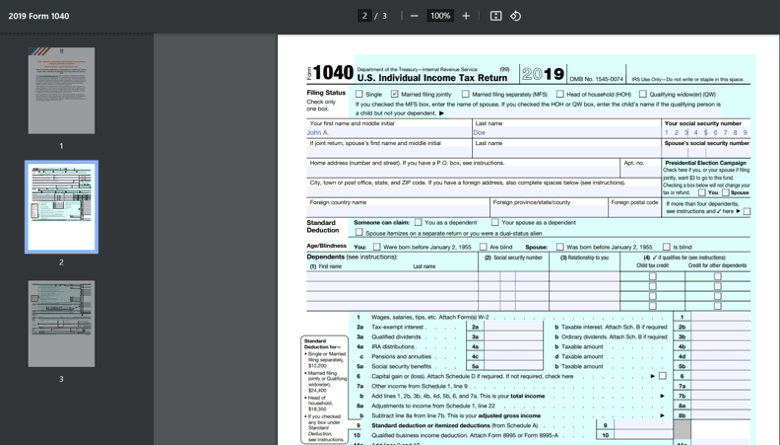Rotate the document with the rotate icon
Viewport: 780px width, 445px height.
tap(516, 16)
